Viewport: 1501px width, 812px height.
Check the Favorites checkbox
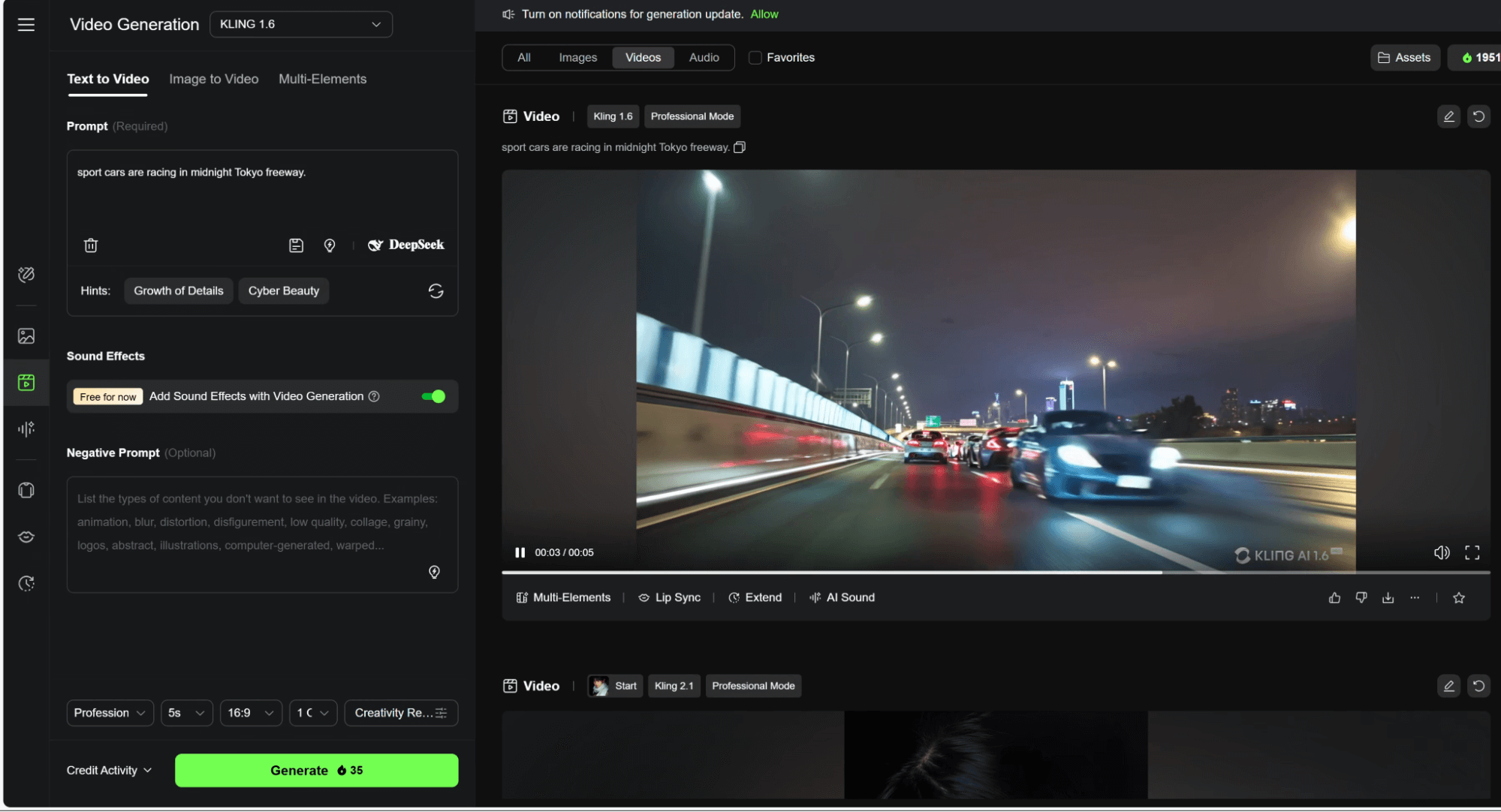tap(755, 58)
